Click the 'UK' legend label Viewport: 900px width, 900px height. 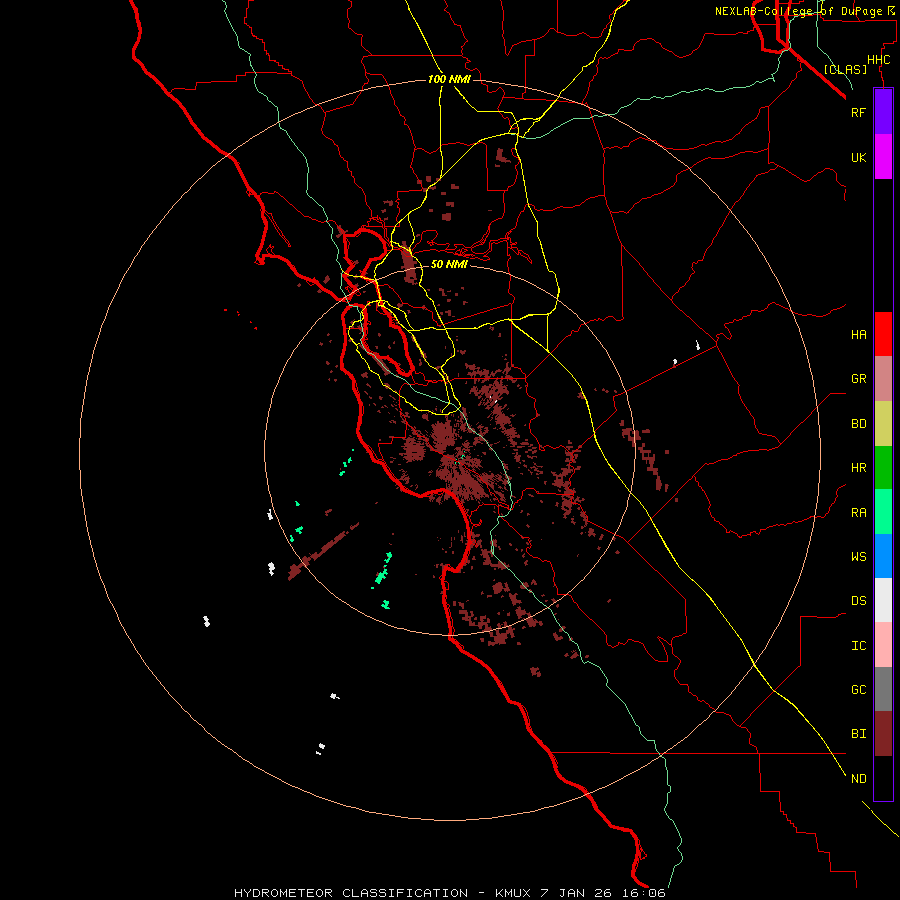point(858,157)
